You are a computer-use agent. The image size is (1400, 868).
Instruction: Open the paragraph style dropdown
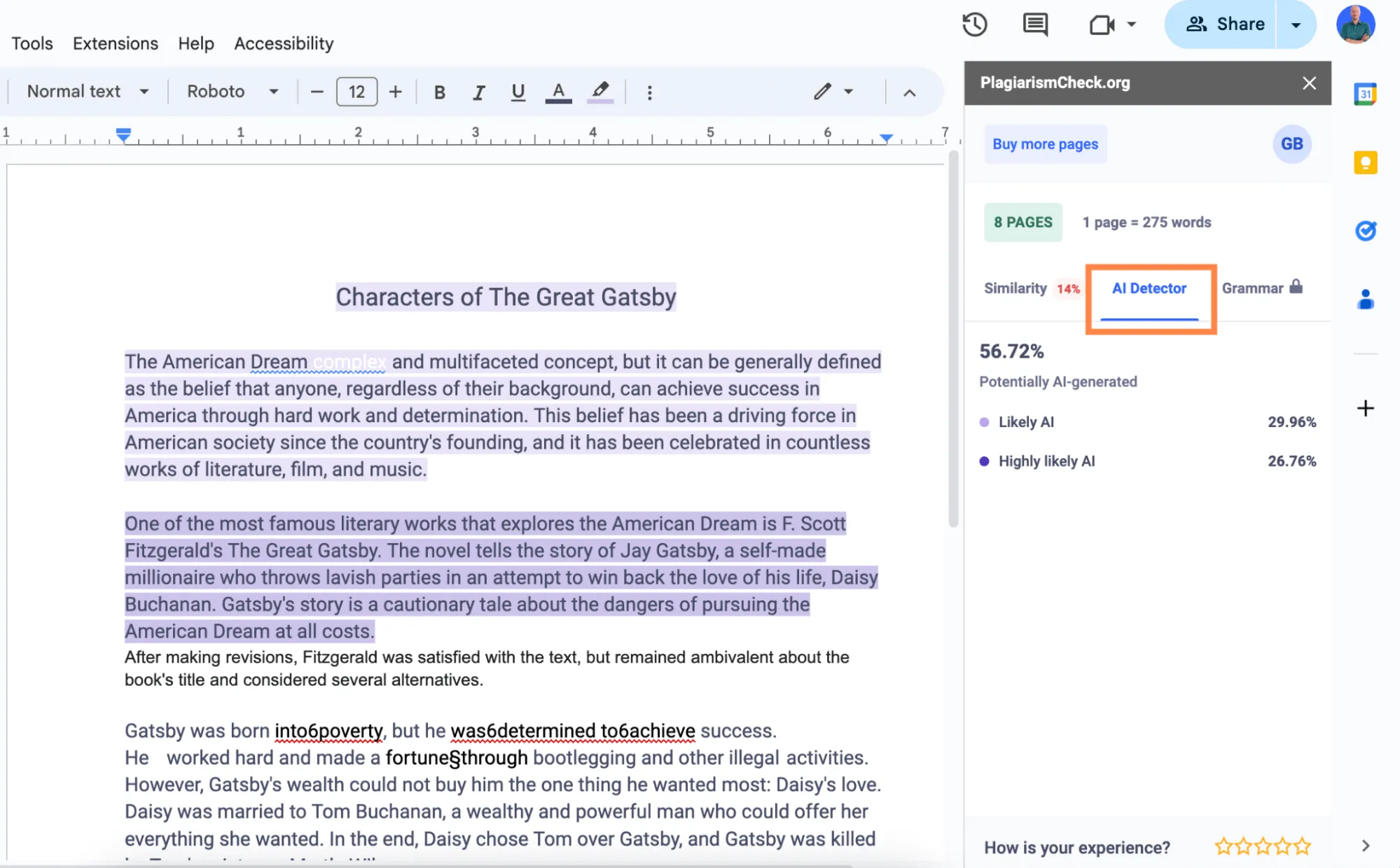click(x=85, y=91)
